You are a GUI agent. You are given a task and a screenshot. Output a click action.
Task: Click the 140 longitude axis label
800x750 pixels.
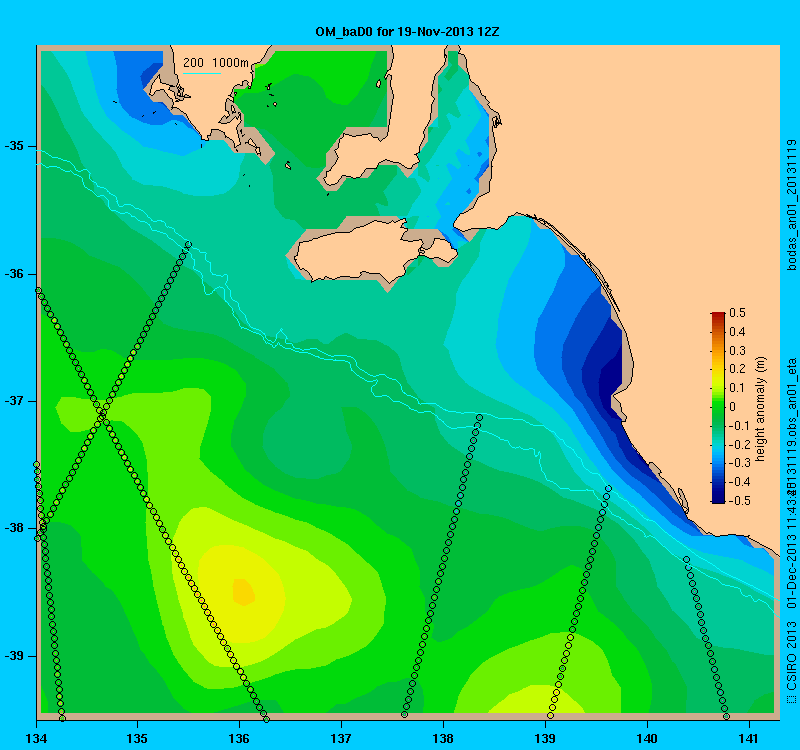click(x=647, y=739)
